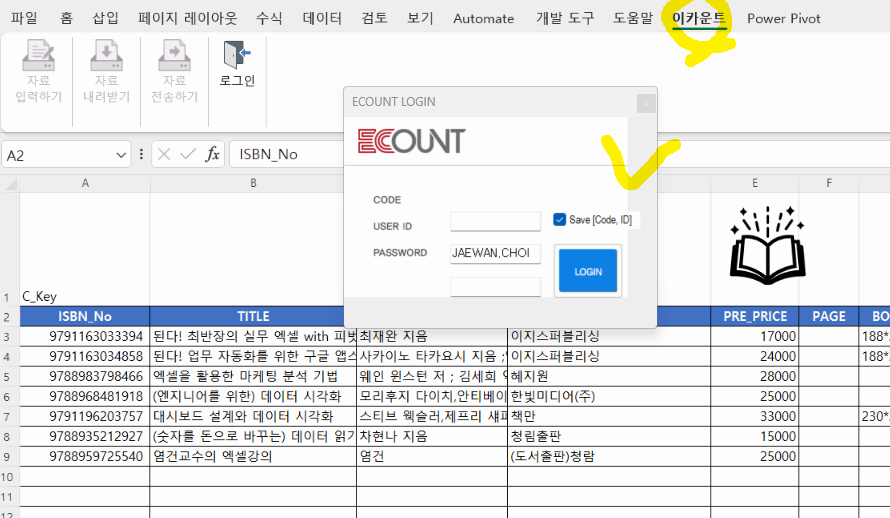Click the formula bar showing ISBN_No

pyautogui.click(x=287, y=154)
